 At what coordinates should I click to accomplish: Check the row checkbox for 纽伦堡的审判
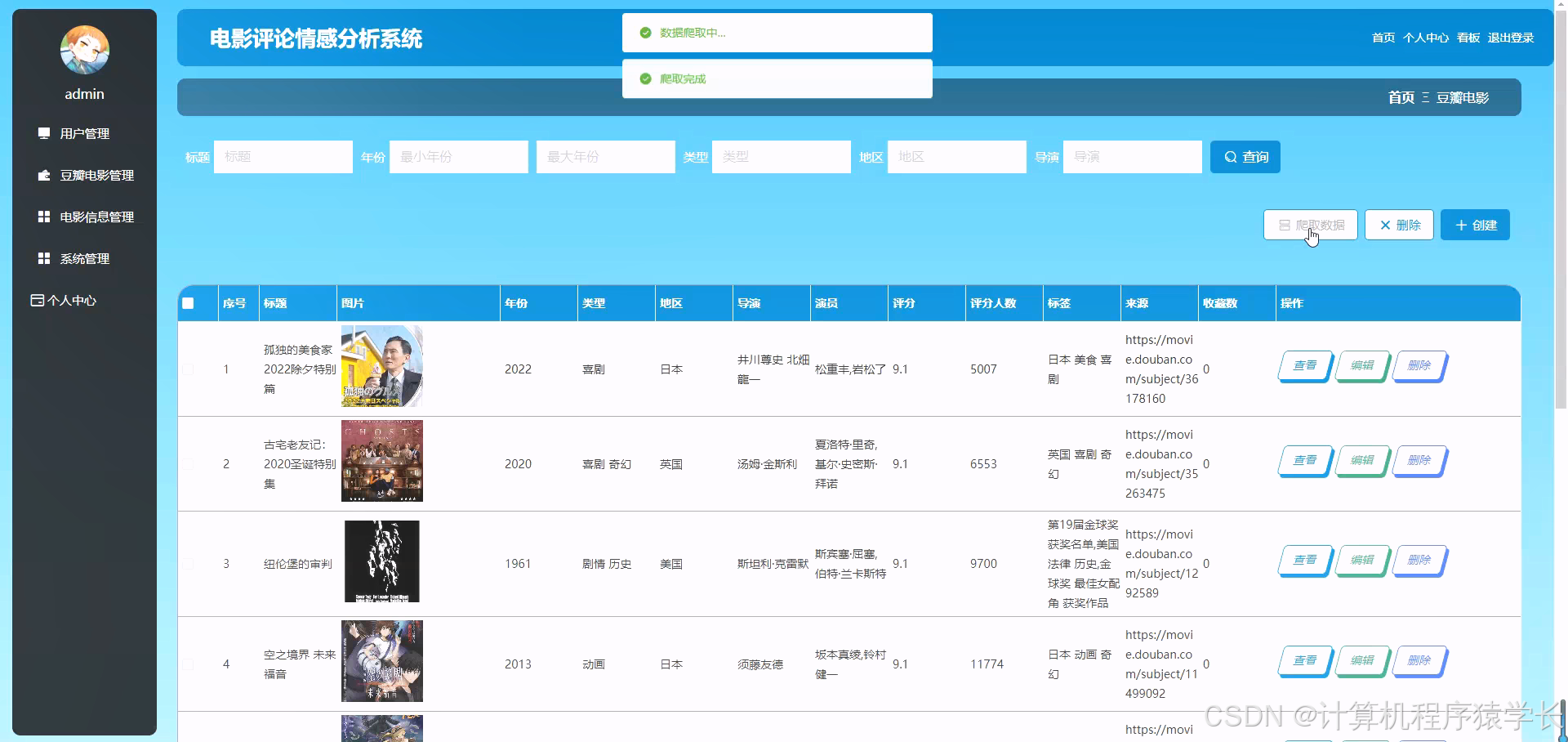tap(188, 564)
